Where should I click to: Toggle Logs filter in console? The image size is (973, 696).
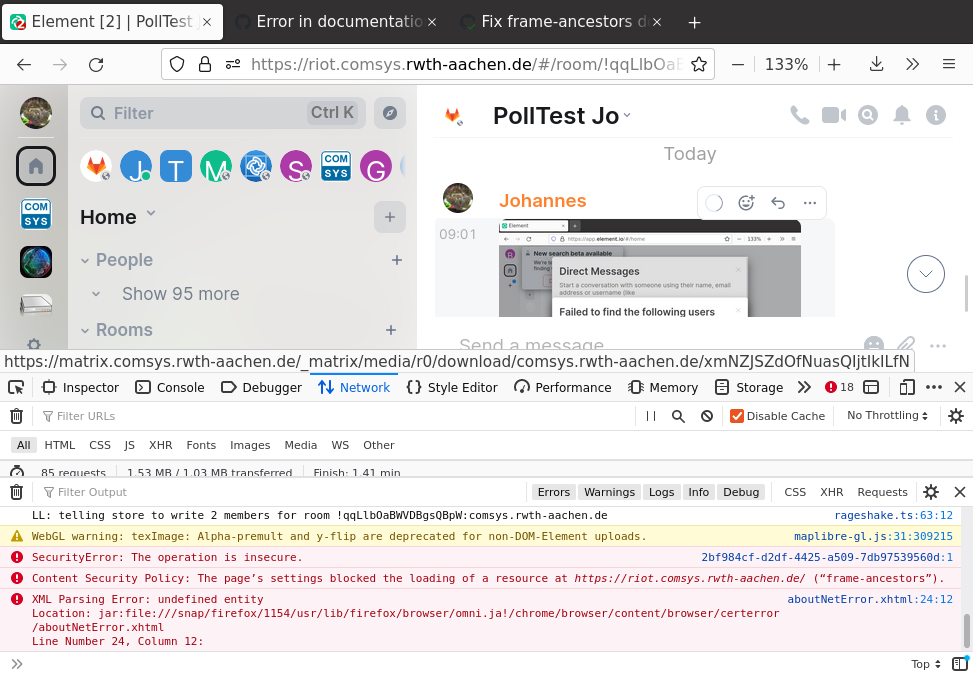coord(661,492)
